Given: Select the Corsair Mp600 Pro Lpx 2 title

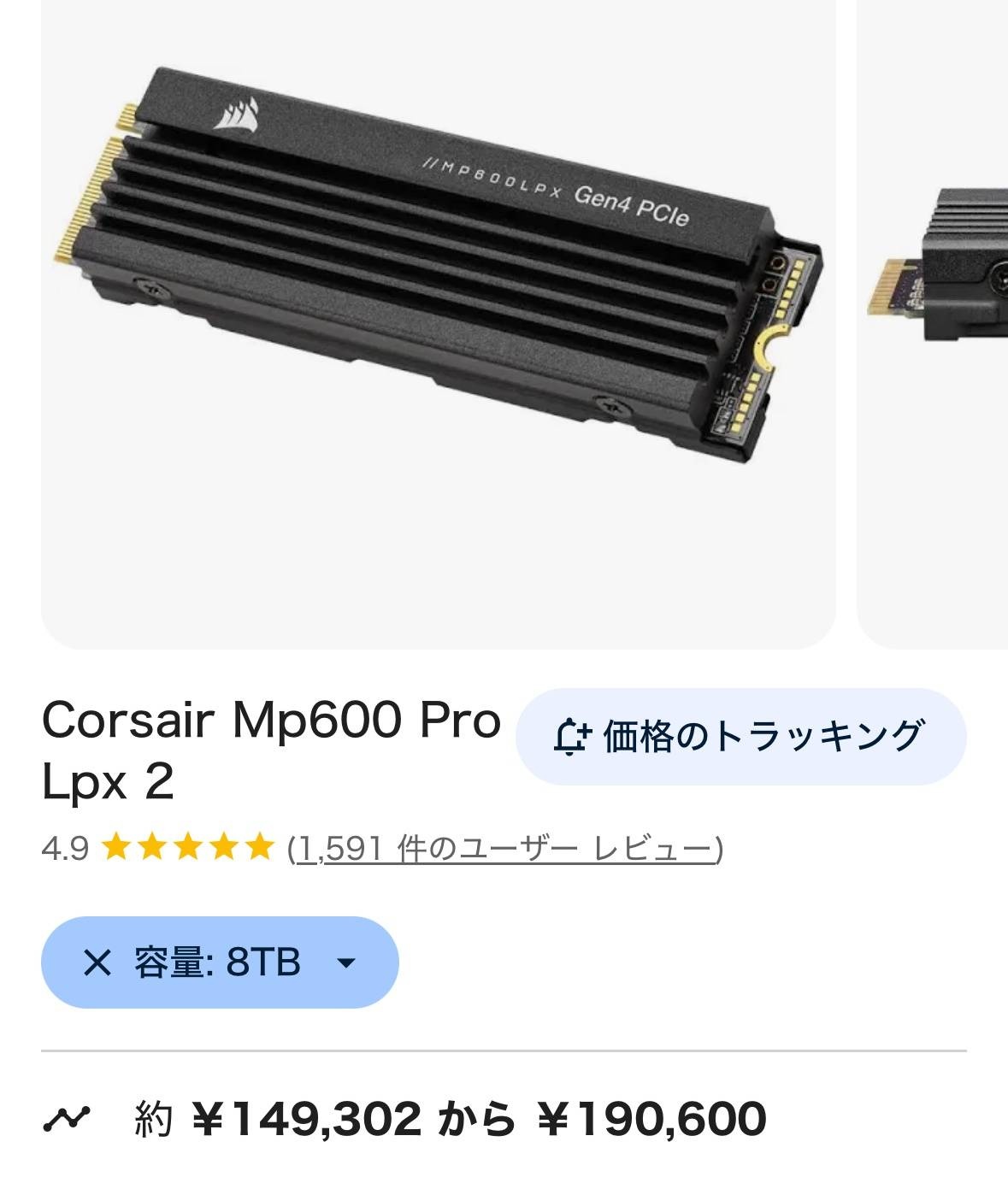Looking at the screenshot, I should pos(271,750).
